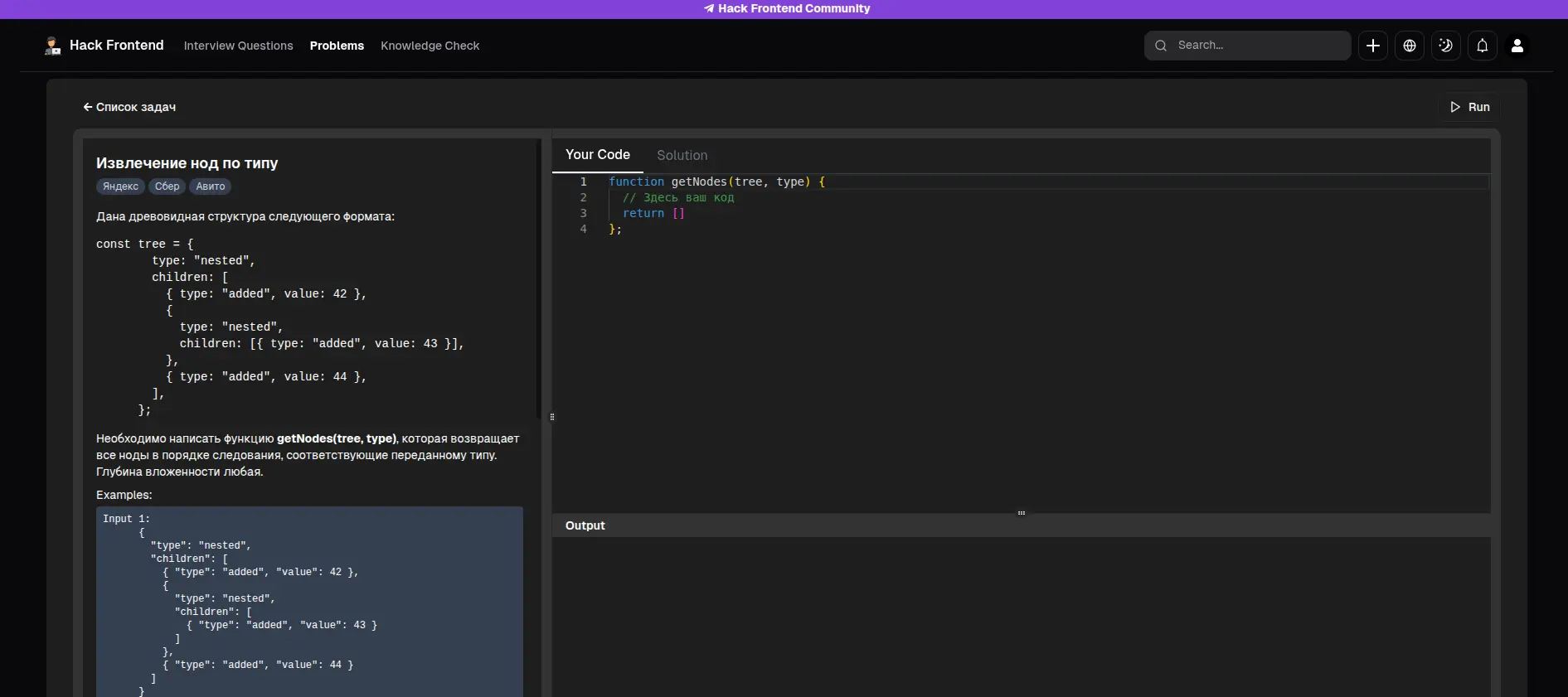
Task: Click the Examples: label
Action: [x=124, y=495]
